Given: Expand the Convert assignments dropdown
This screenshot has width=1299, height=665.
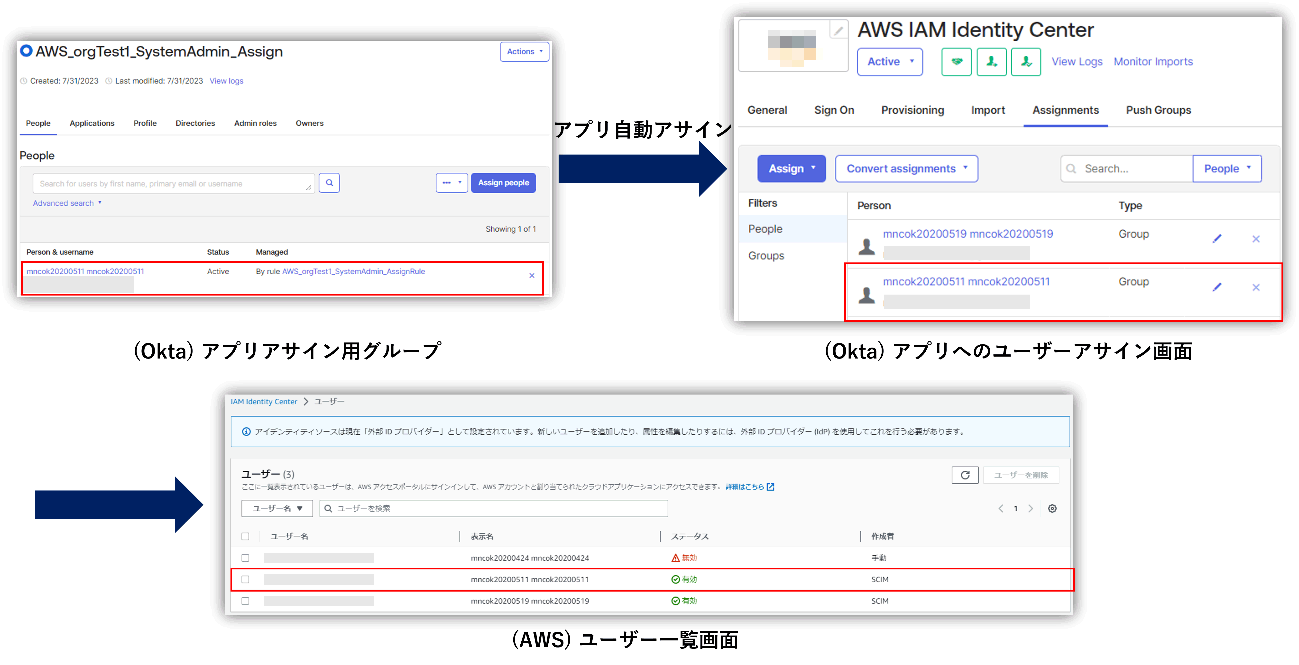Looking at the screenshot, I should coord(906,169).
